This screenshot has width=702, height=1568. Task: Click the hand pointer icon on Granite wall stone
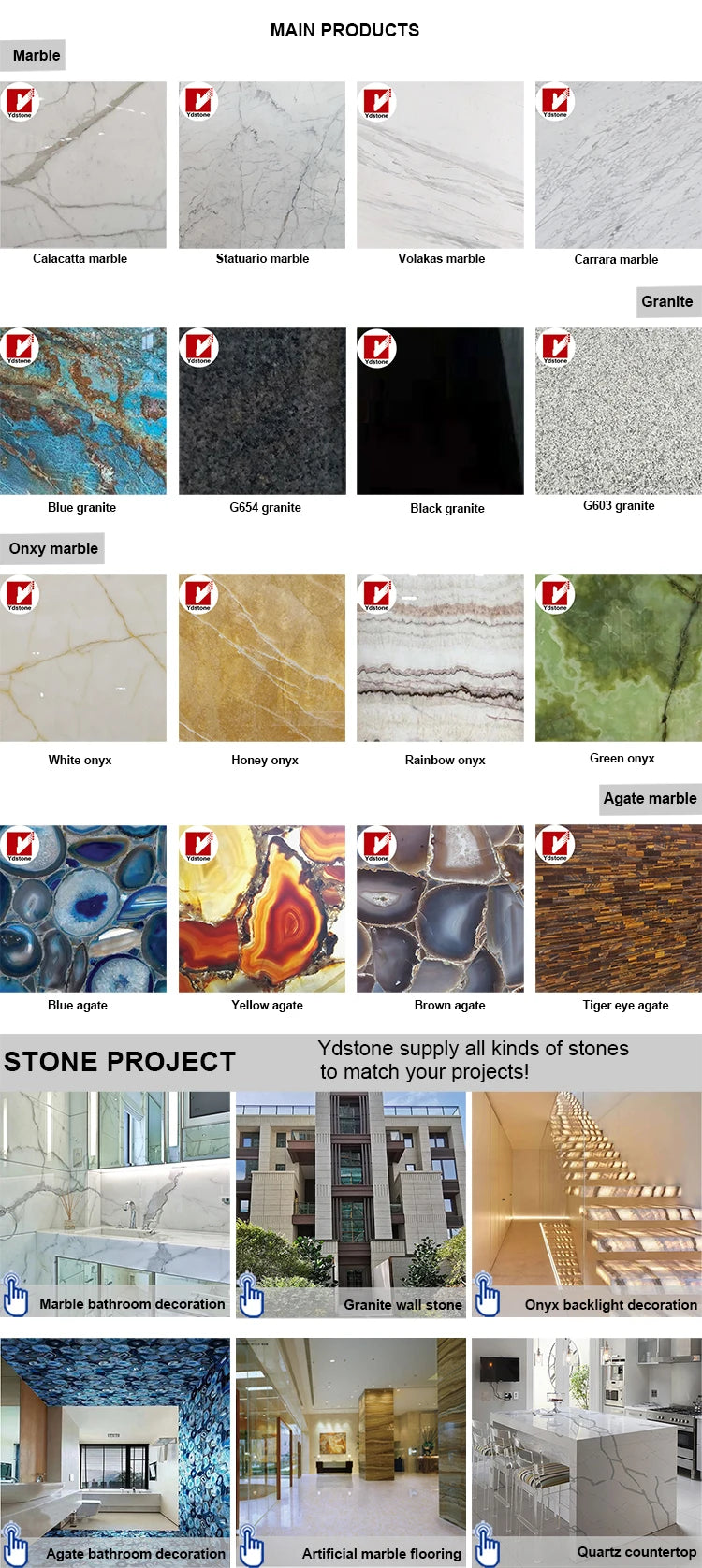coord(251,1296)
